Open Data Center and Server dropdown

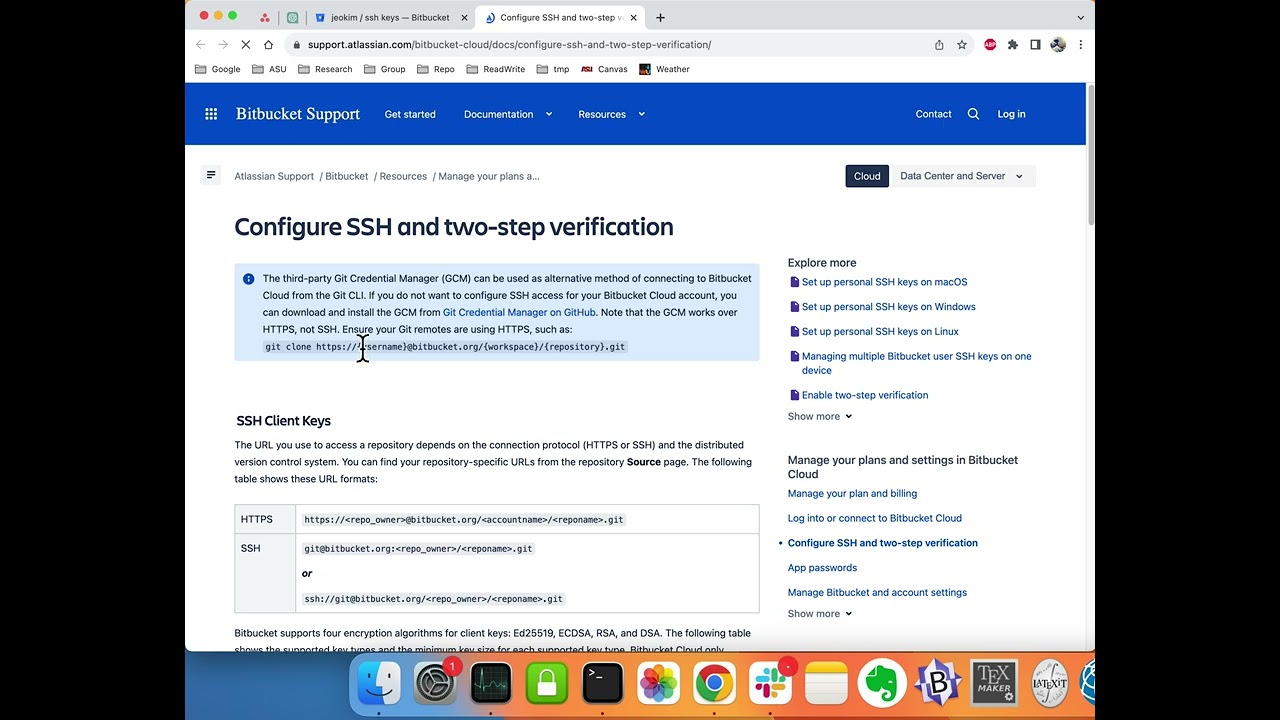(x=961, y=176)
